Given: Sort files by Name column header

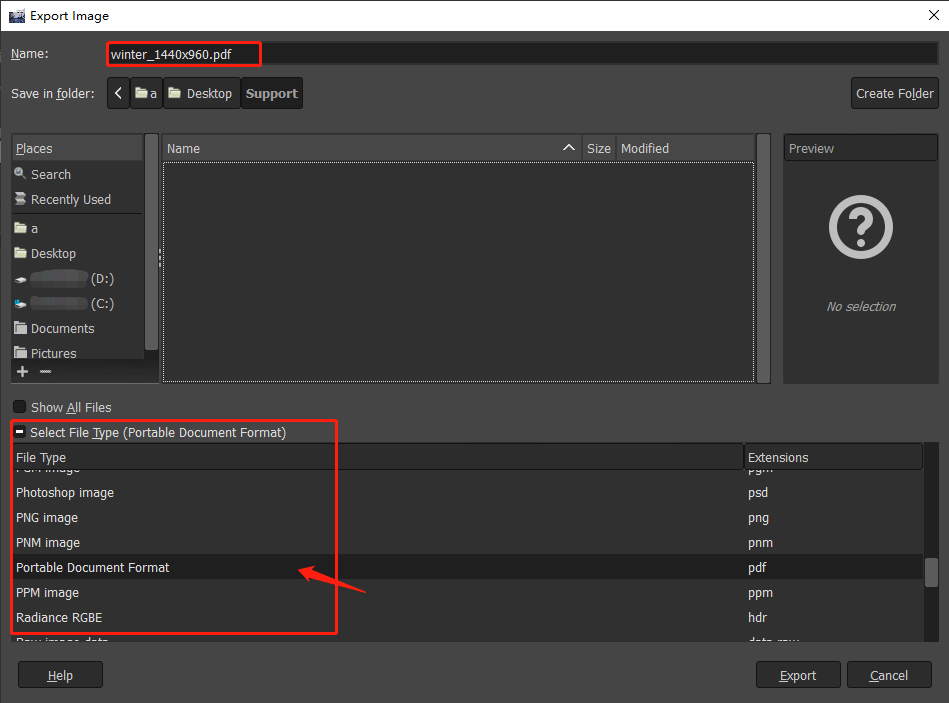Looking at the screenshot, I should click(372, 148).
